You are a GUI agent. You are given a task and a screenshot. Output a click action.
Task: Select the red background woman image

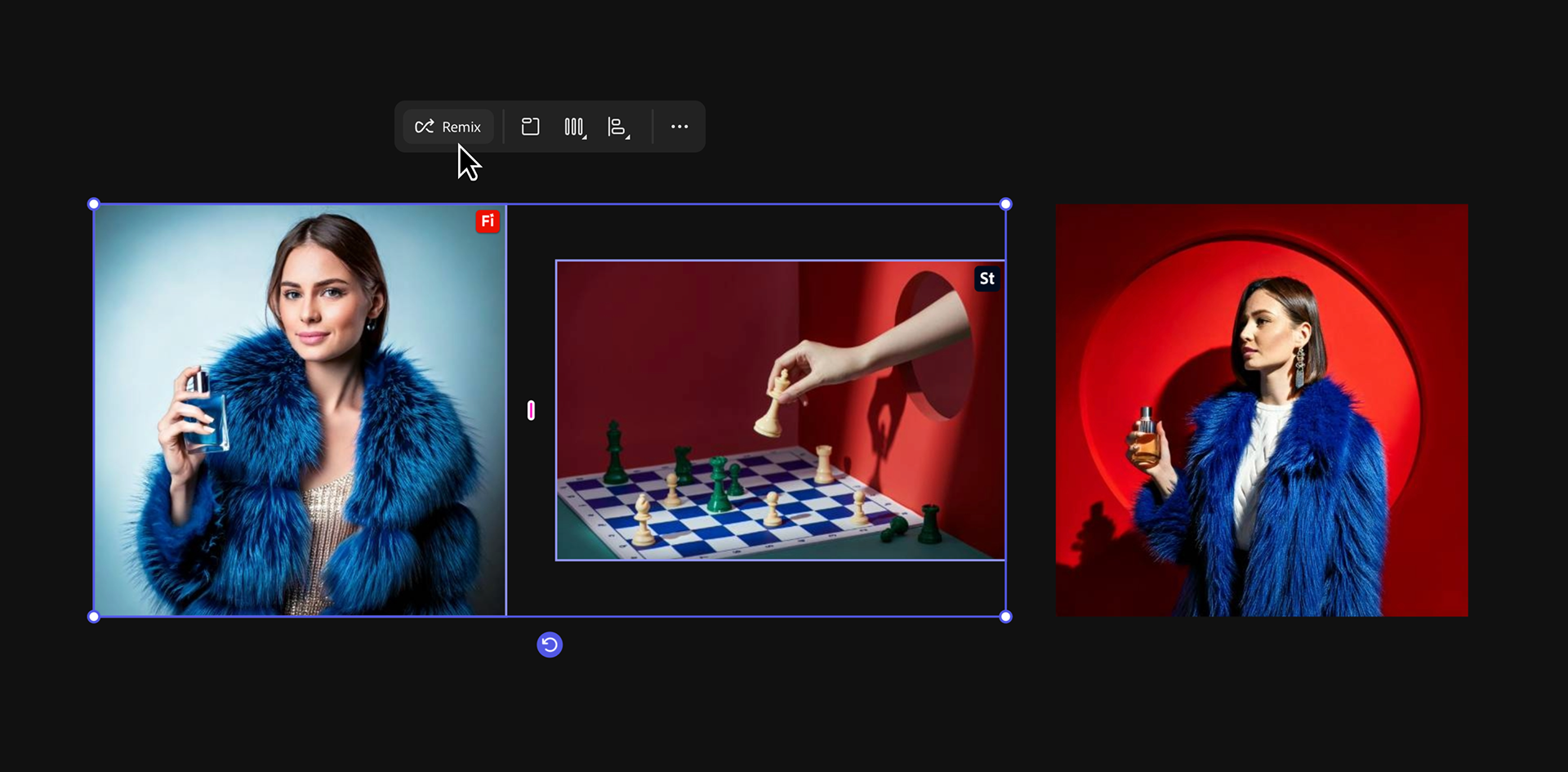[x=1262, y=410]
